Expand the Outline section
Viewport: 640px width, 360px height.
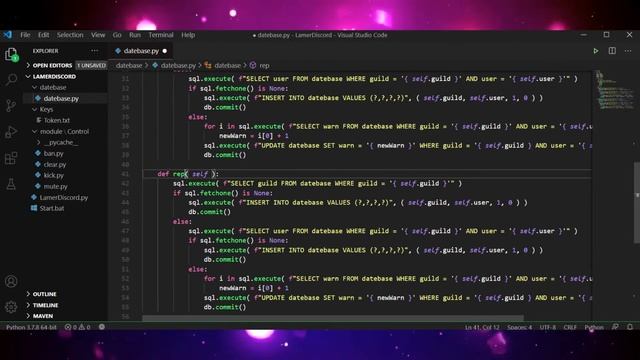coord(65,294)
